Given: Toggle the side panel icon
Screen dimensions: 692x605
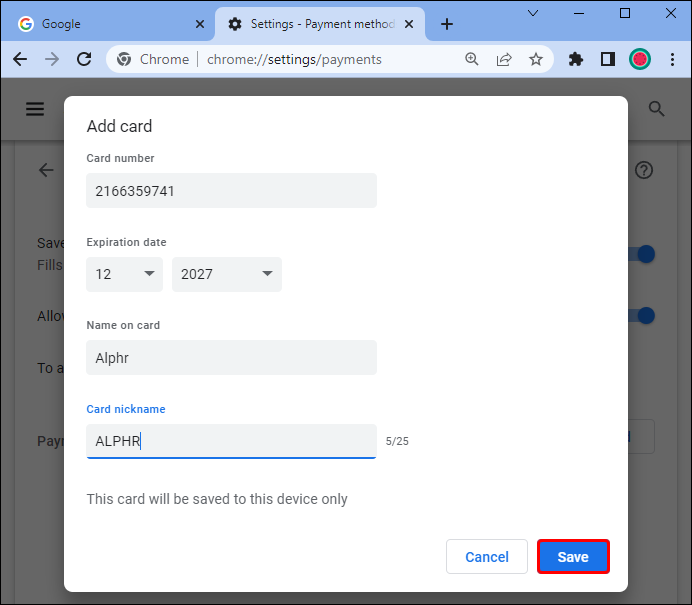Looking at the screenshot, I should pos(608,59).
